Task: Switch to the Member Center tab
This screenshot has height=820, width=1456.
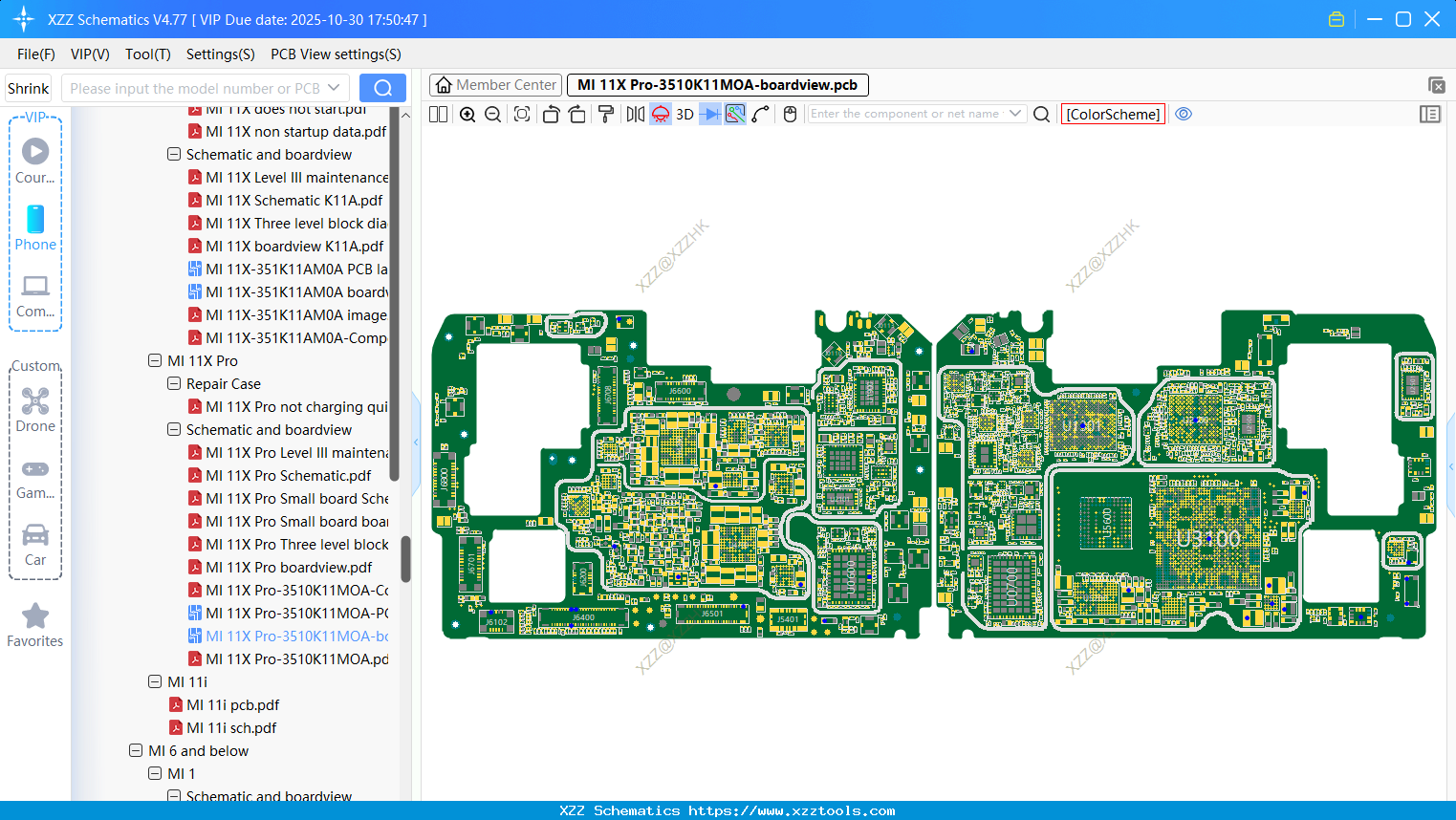Action: (496, 85)
